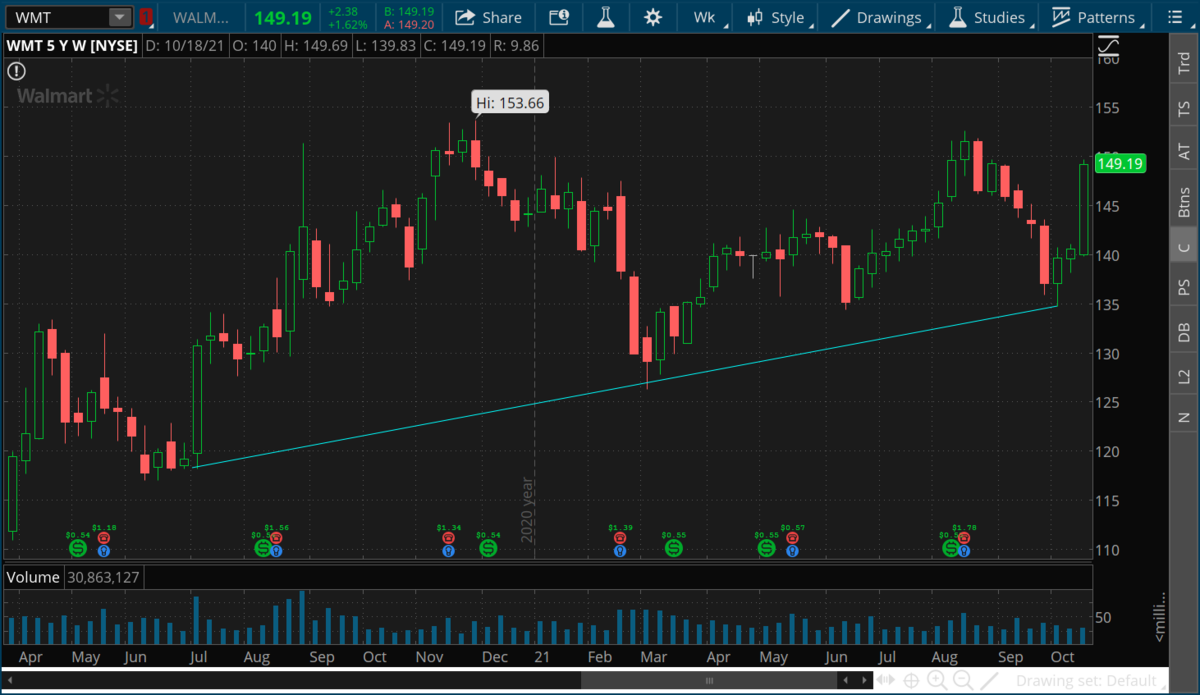Click the horizontal expand arrows icon
Screen dimensions: 1200x695
point(886,681)
